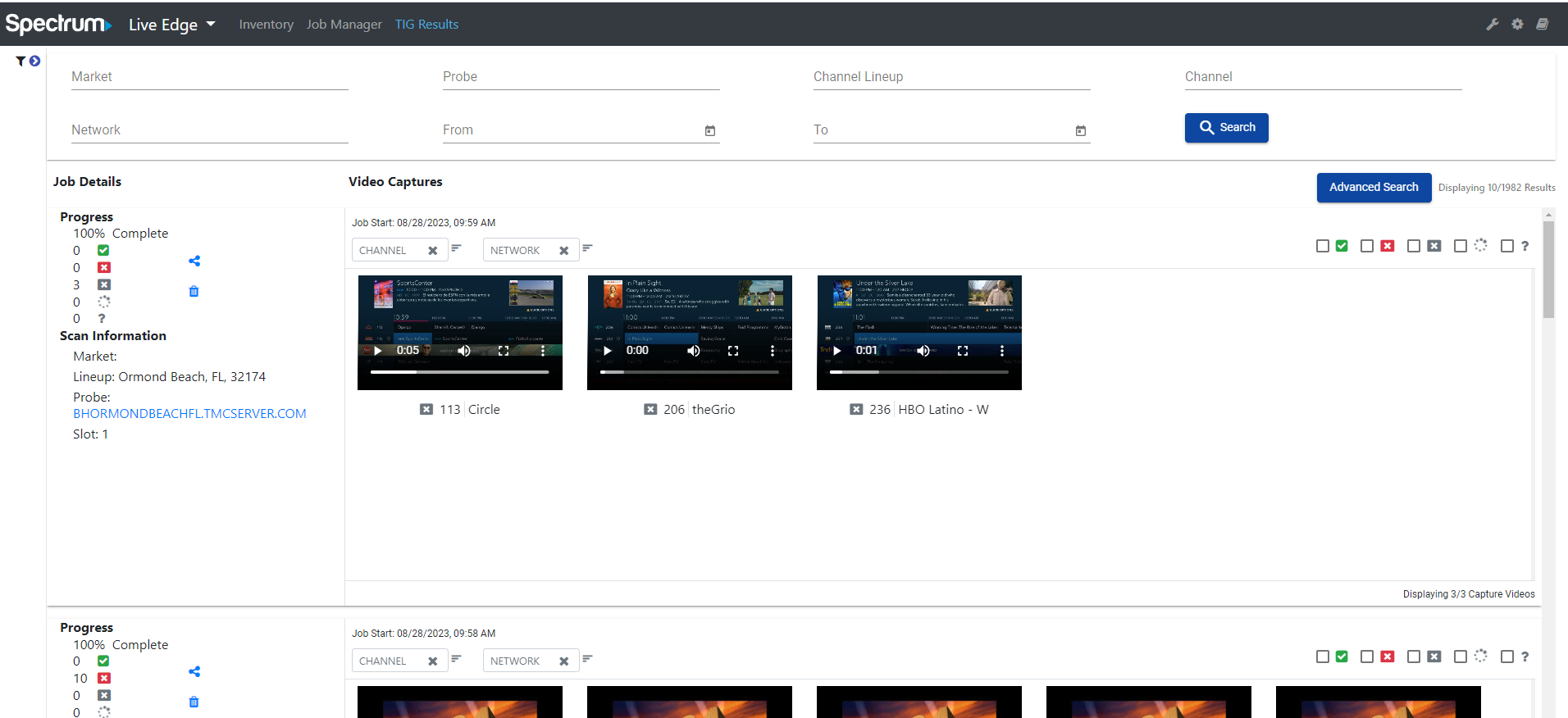Screen dimensions: 1568x718
Task: Check the unknown question-mark filter, 09:59 job
Action: (1507, 246)
